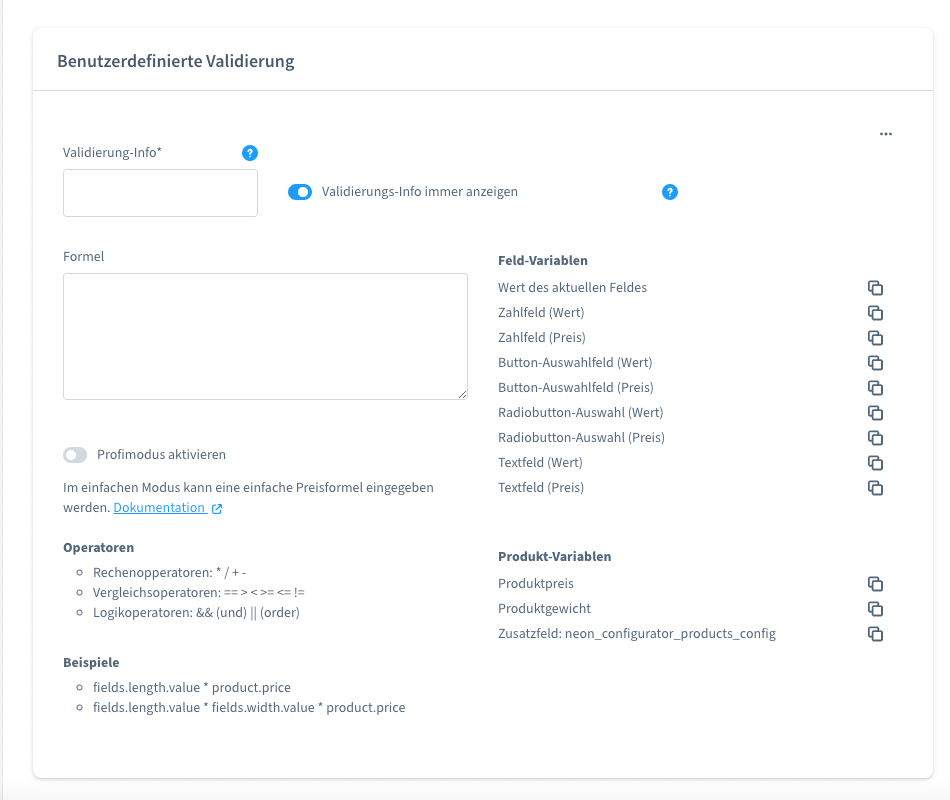
Task: Enable the 'Profimodus aktivieren' switch
Action: click(x=76, y=455)
